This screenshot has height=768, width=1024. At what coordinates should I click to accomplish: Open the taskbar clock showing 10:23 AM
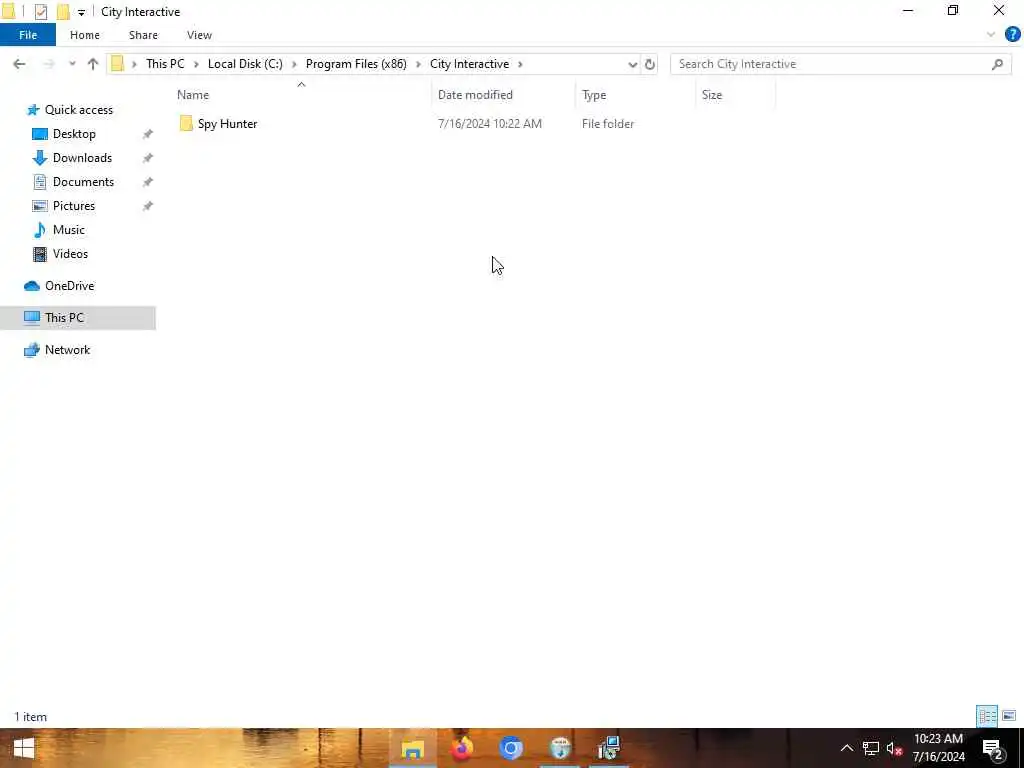[x=938, y=748]
